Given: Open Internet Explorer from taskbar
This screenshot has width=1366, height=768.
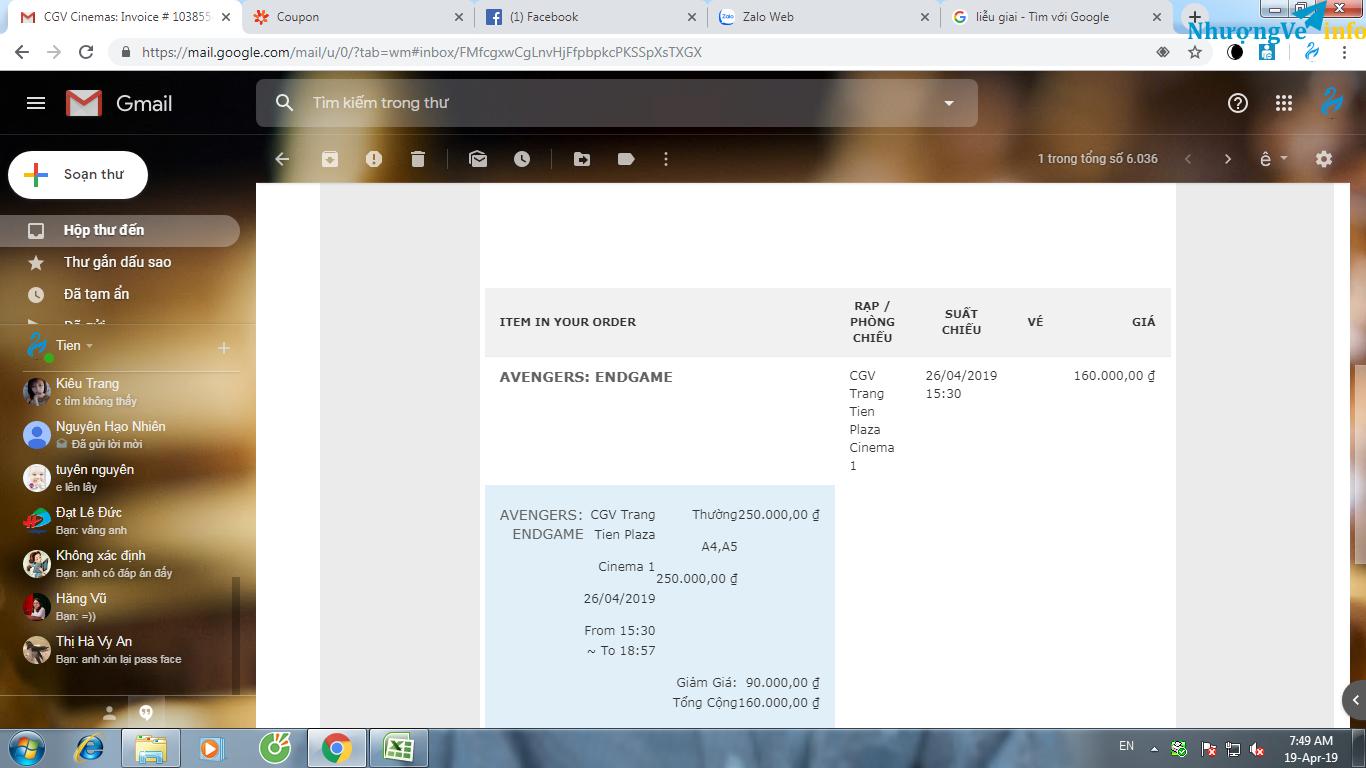Looking at the screenshot, I should tap(90, 748).
